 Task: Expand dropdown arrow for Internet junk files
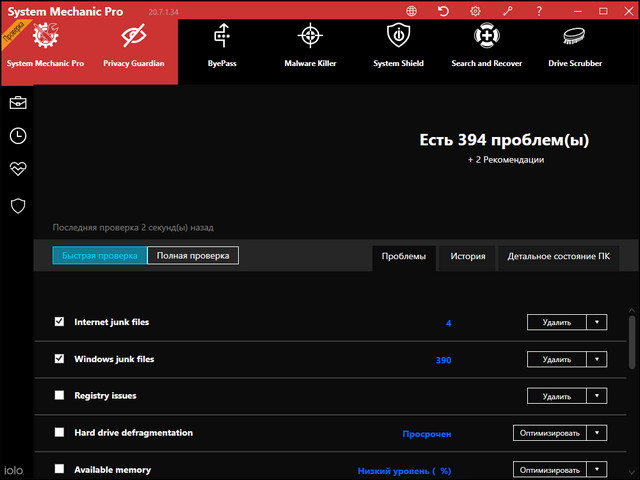(596, 322)
